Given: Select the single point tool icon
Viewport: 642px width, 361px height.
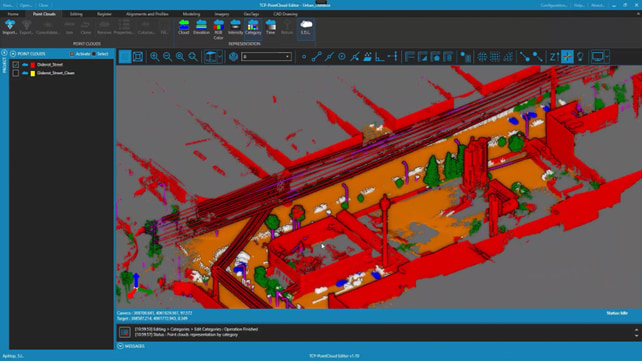Looking at the screenshot, I should pos(304,57).
